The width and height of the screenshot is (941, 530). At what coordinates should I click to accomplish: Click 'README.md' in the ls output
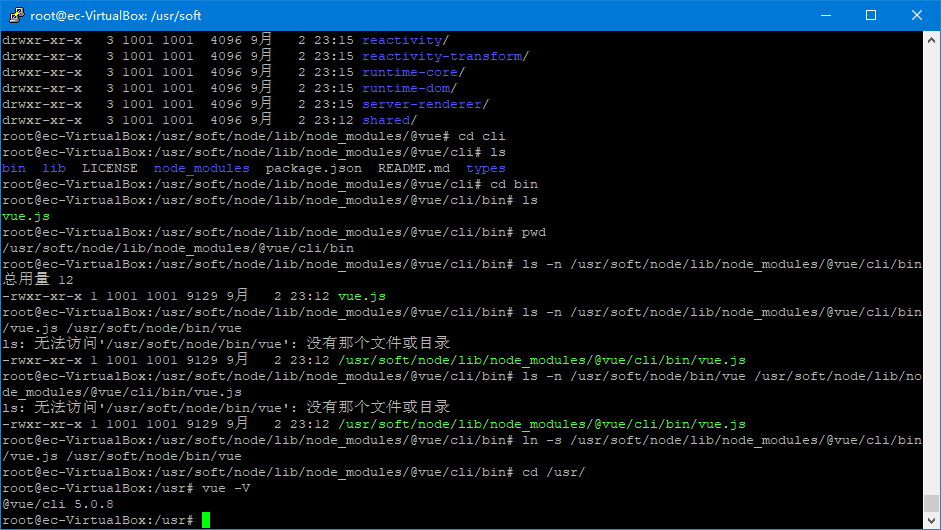point(413,168)
